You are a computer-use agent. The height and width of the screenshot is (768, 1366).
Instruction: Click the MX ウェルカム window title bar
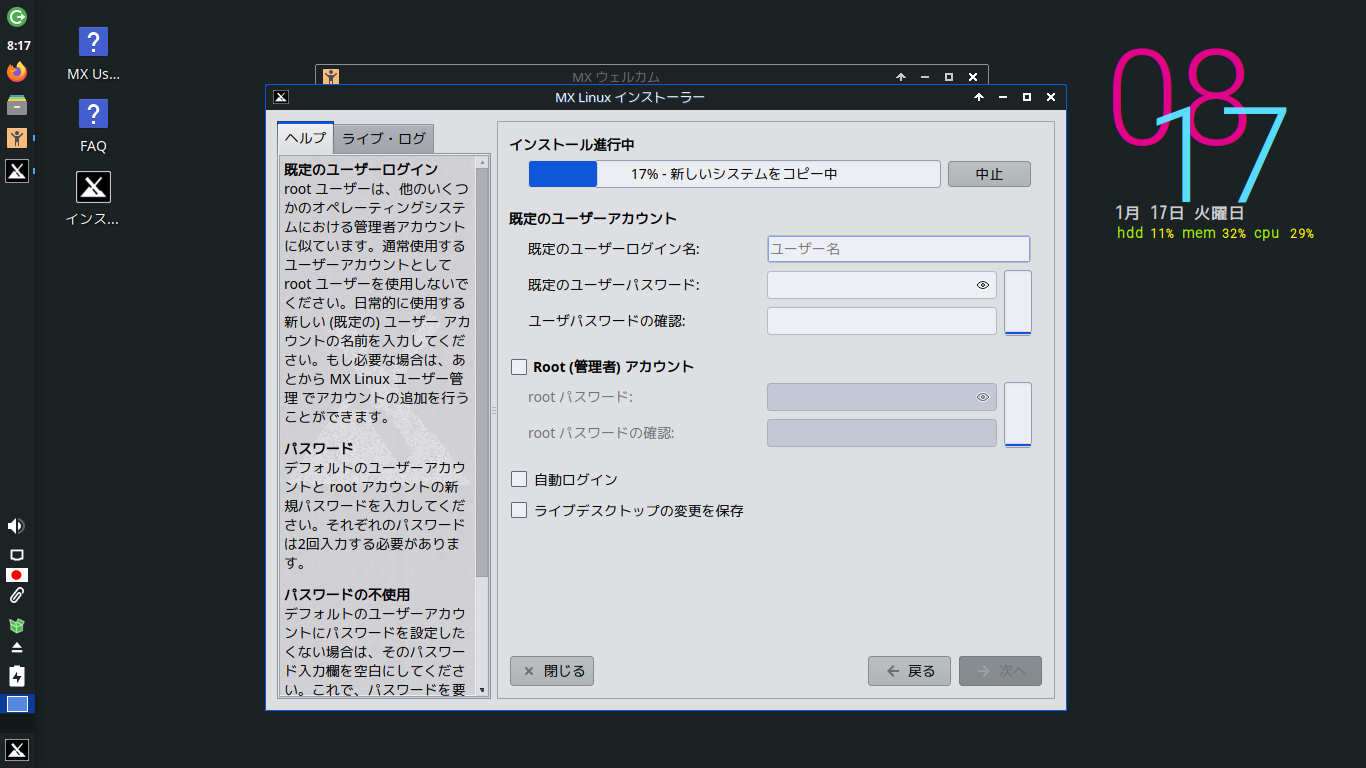click(616, 76)
